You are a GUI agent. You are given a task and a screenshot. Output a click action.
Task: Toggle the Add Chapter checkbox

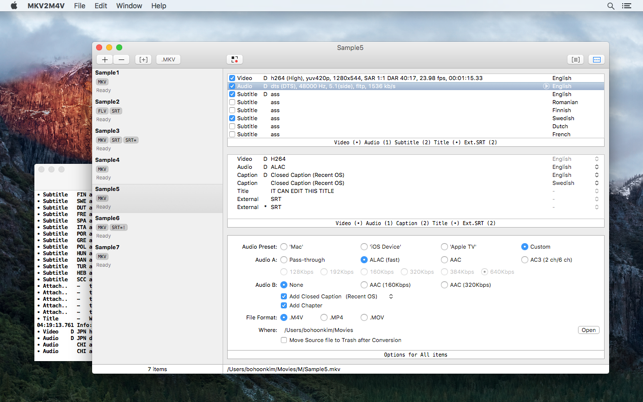(x=284, y=305)
